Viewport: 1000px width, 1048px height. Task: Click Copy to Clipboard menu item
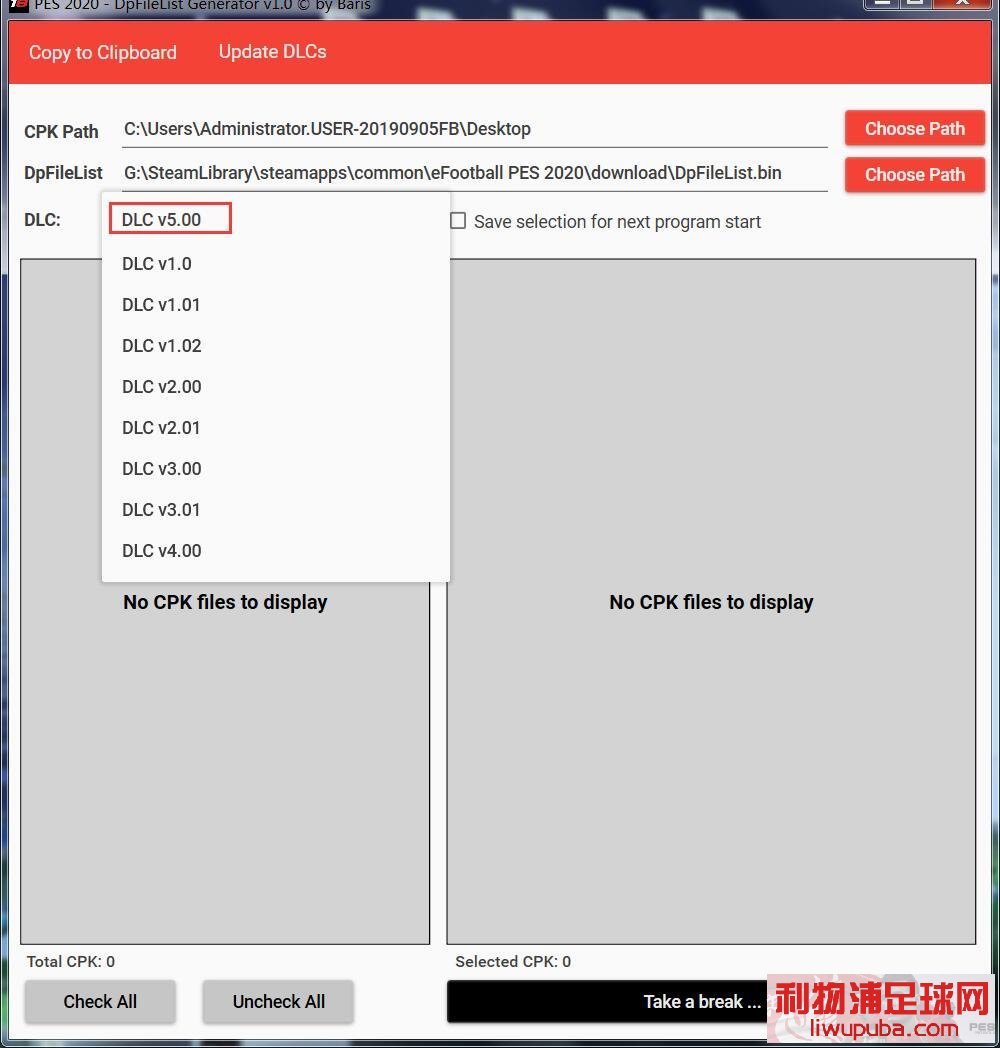tap(102, 52)
